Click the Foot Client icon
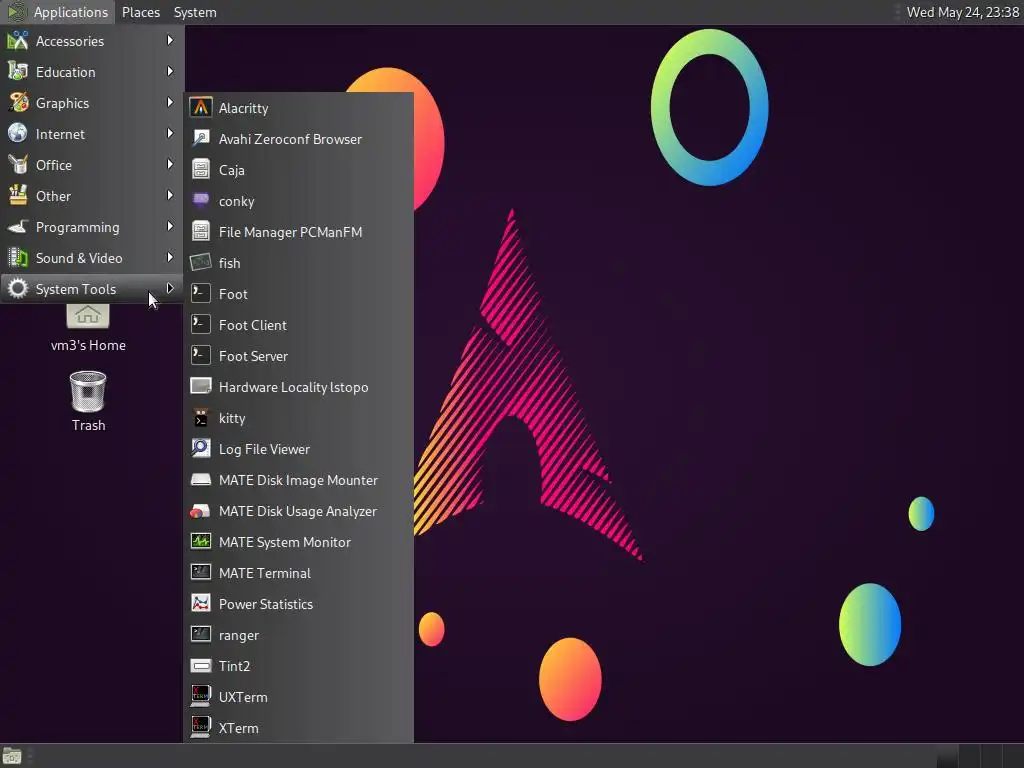This screenshot has height=768, width=1024. 200,324
